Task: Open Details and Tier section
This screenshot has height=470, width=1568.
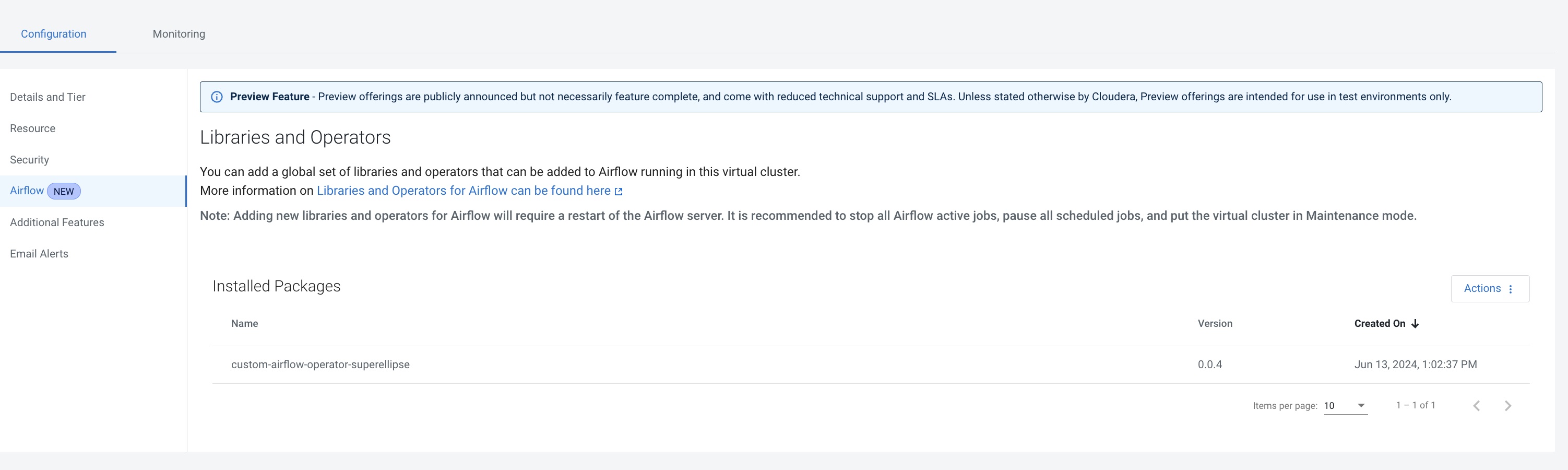Action: click(47, 98)
